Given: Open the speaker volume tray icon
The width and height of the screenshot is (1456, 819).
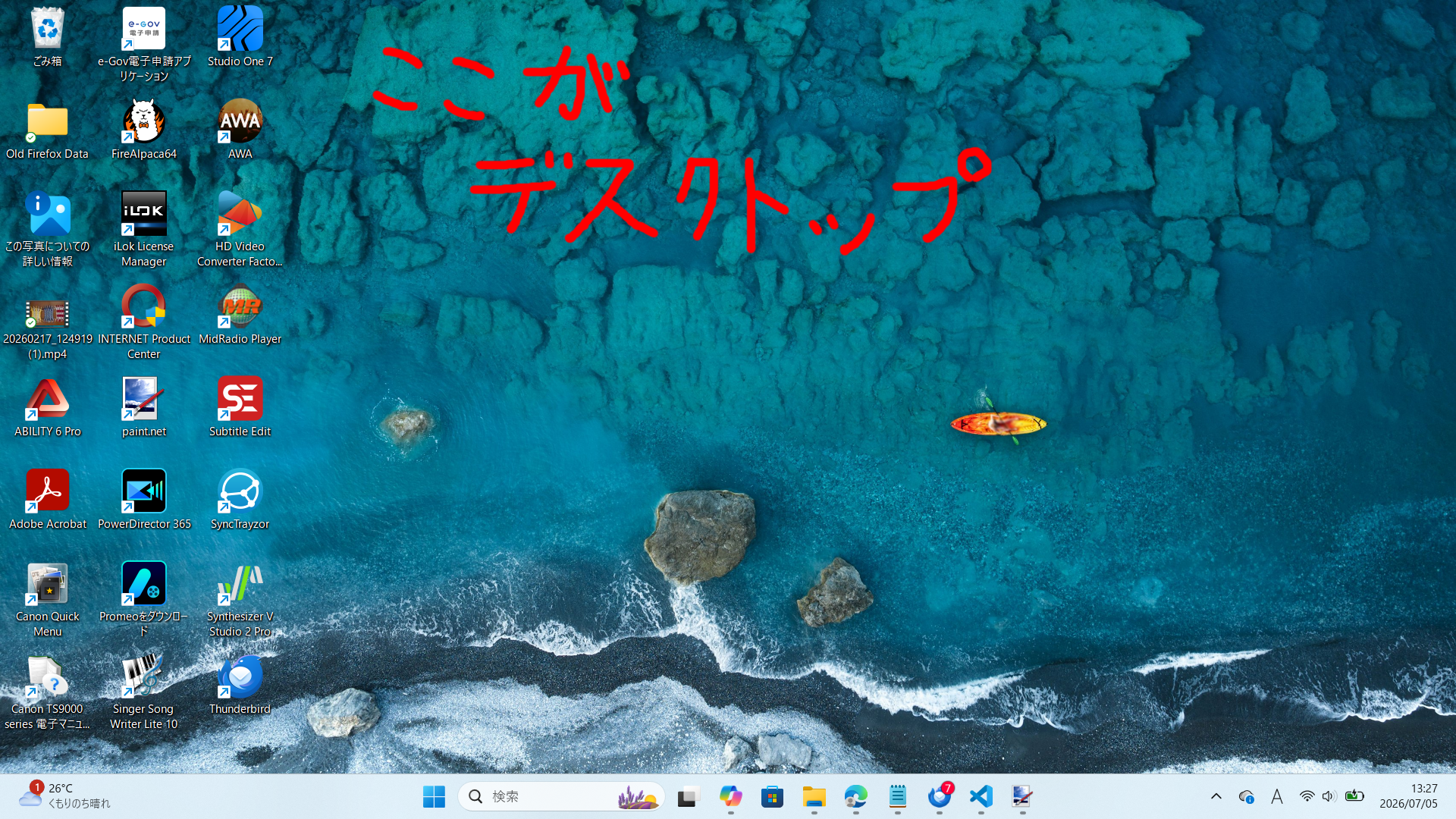Looking at the screenshot, I should 1329,796.
